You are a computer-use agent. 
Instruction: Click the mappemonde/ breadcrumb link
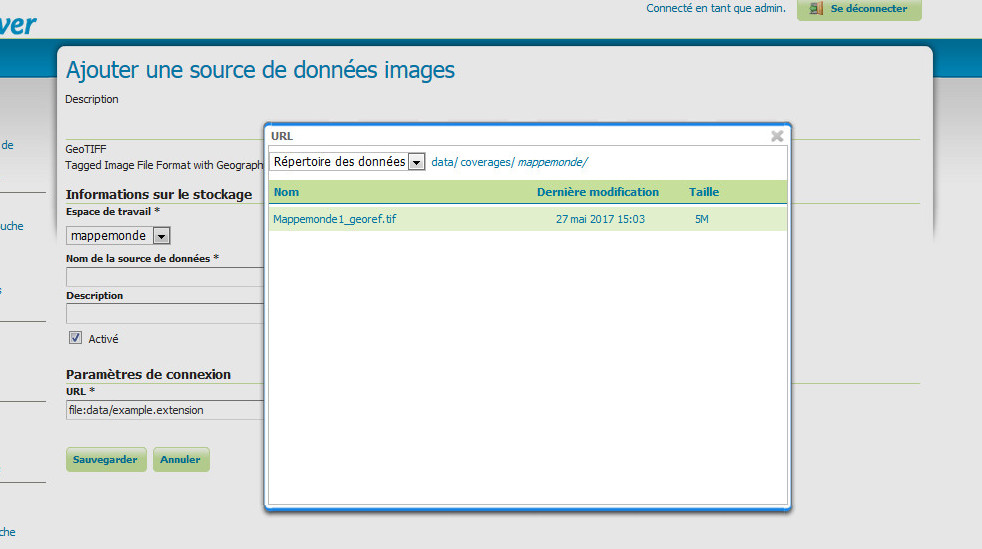pos(552,162)
